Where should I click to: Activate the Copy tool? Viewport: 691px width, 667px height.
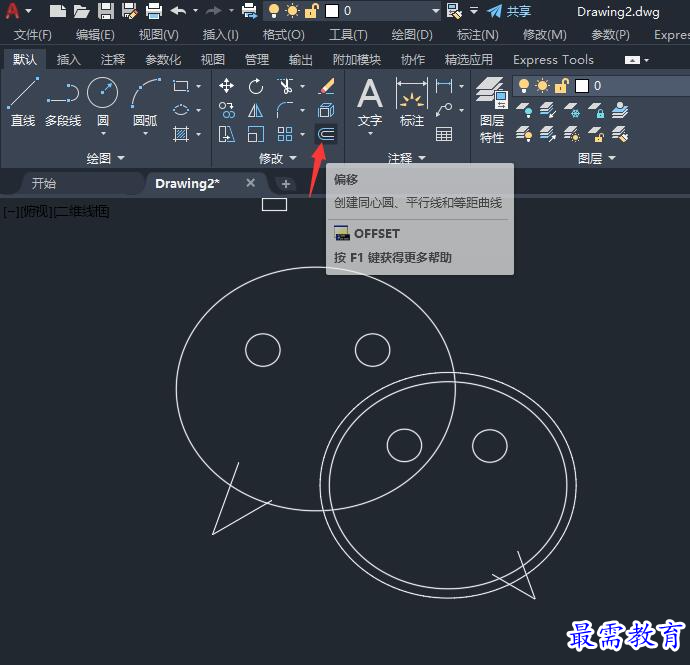pyautogui.click(x=226, y=110)
